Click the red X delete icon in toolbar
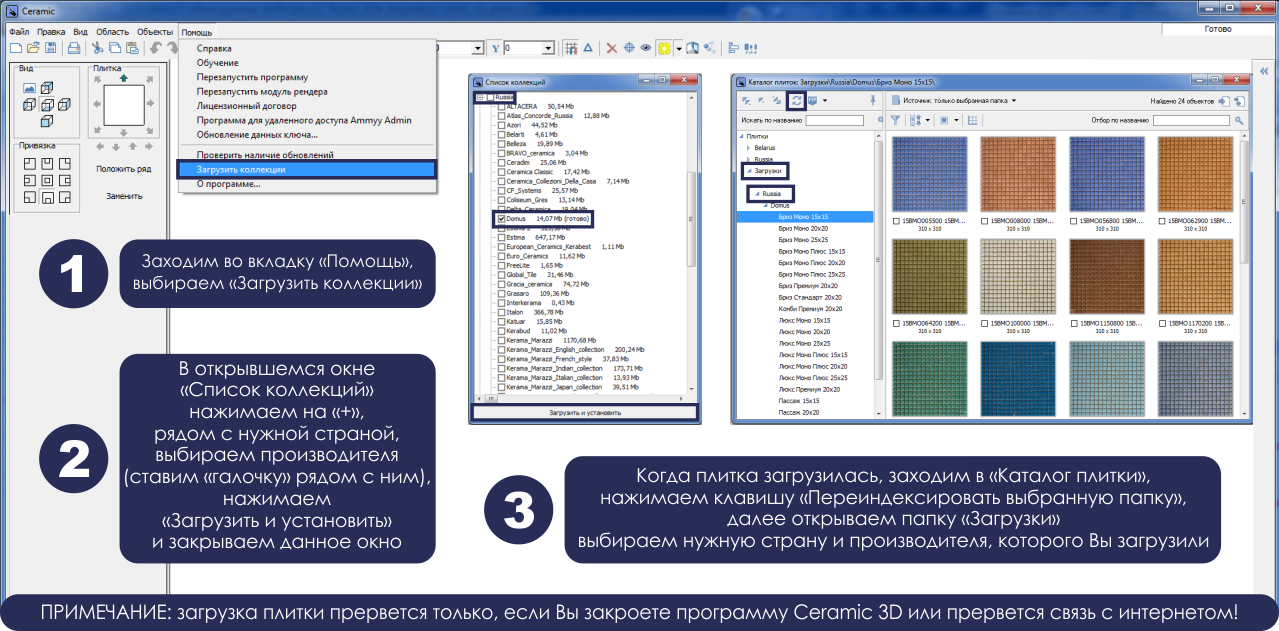The image size is (1279, 631). coord(612,47)
